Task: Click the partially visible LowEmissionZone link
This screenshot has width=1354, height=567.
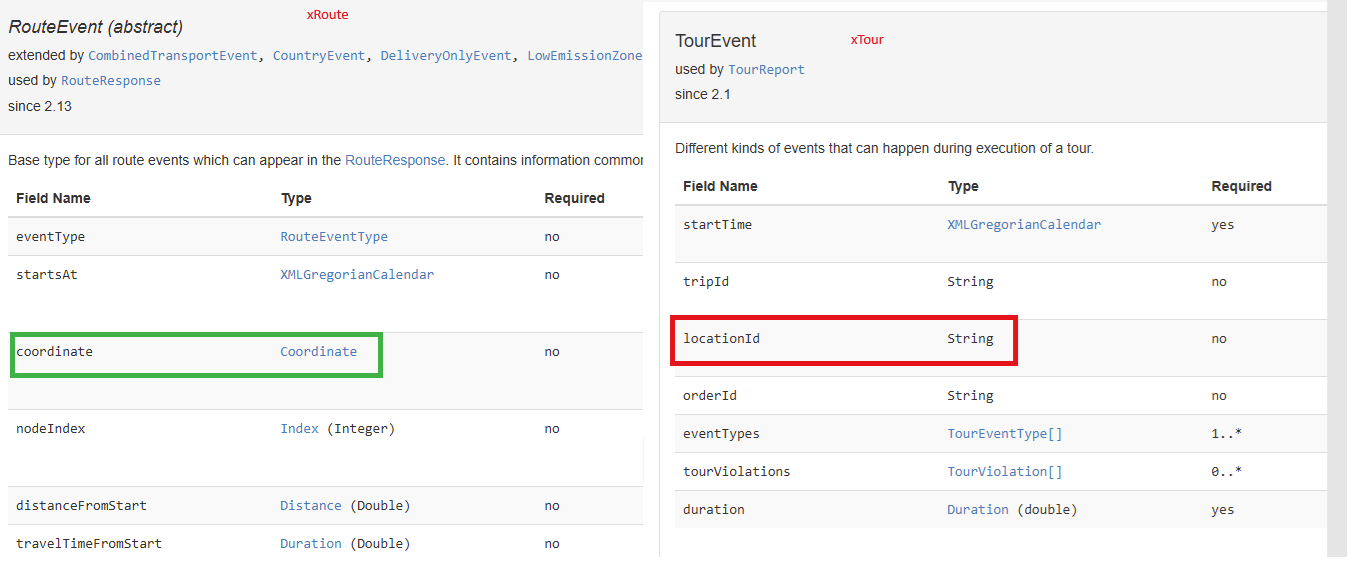Action: (x=584, y=56)
